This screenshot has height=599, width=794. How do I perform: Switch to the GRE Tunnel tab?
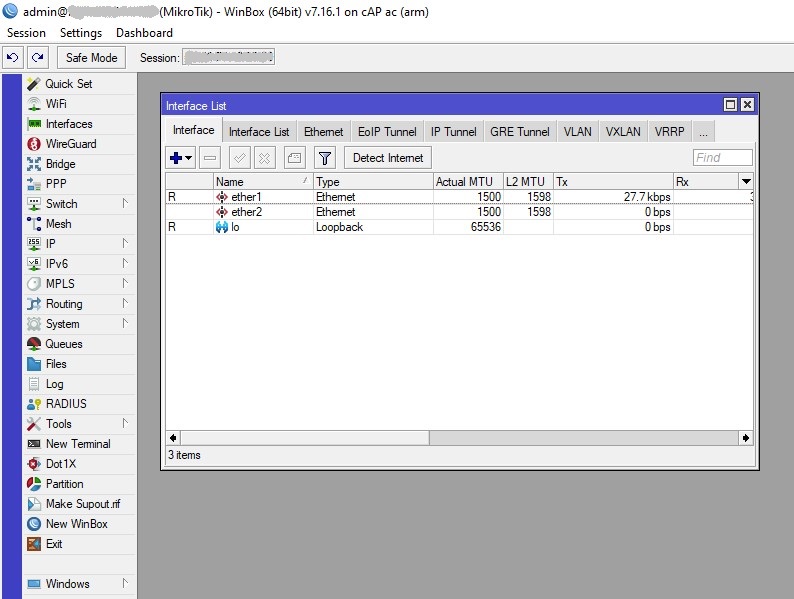click(520, 132)
